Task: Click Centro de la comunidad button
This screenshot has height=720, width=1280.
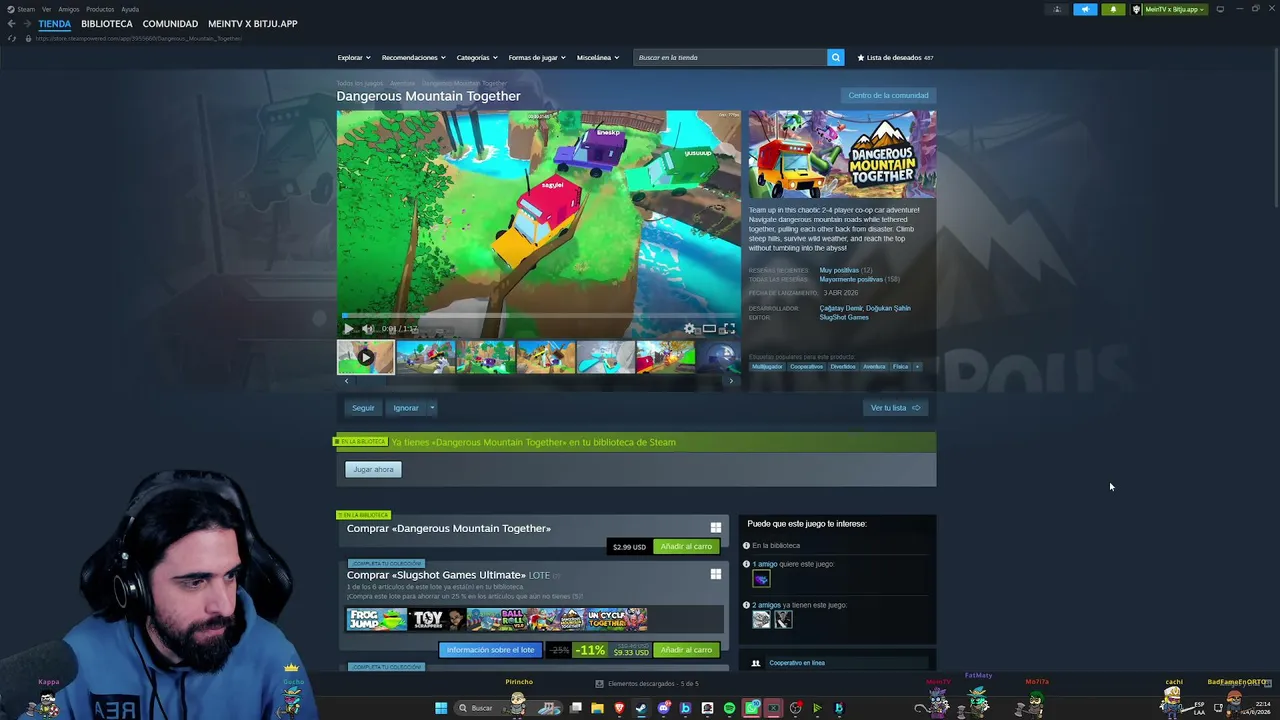Action: tap(888, 96)
